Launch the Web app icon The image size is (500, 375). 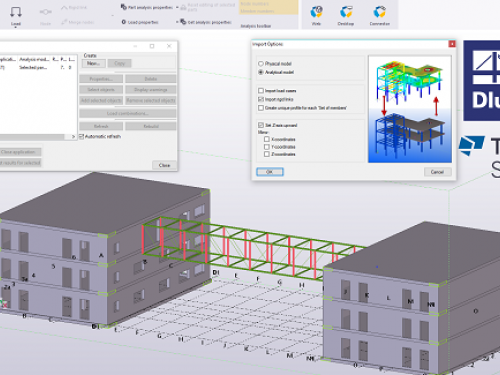(x=316, y=15)
